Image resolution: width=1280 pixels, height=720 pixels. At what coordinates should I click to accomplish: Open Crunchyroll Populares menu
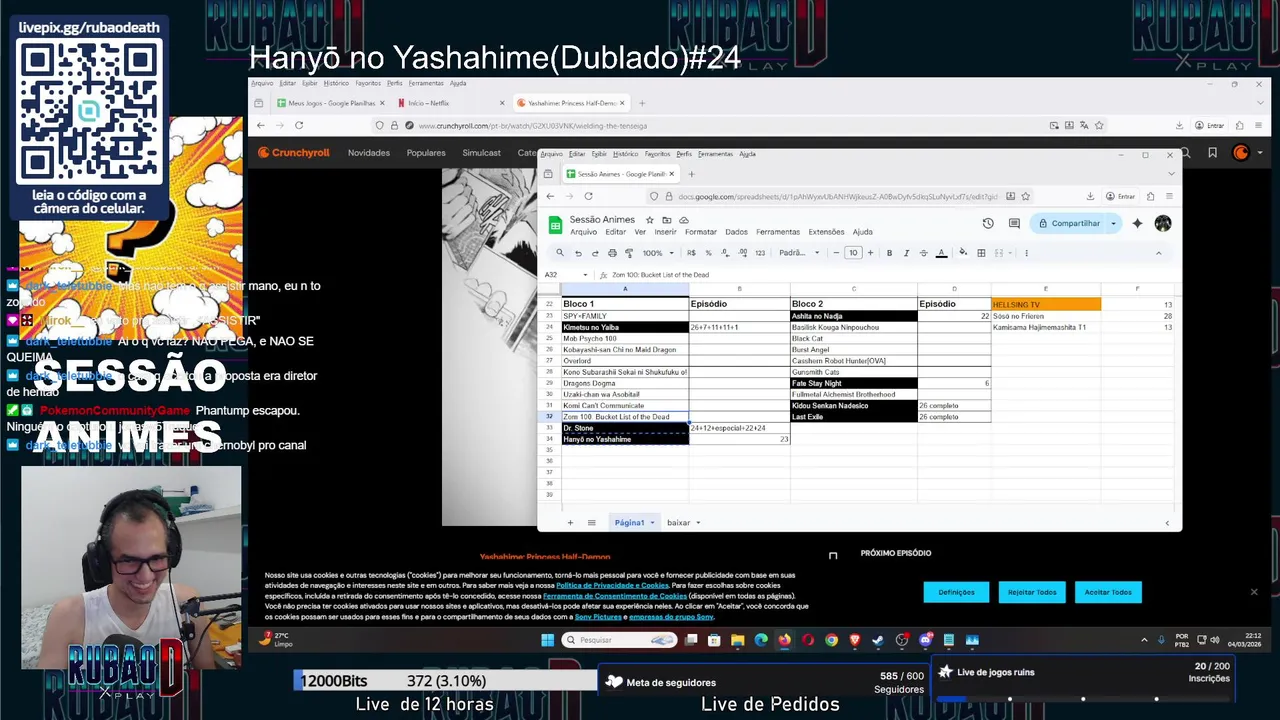[426, 153]
